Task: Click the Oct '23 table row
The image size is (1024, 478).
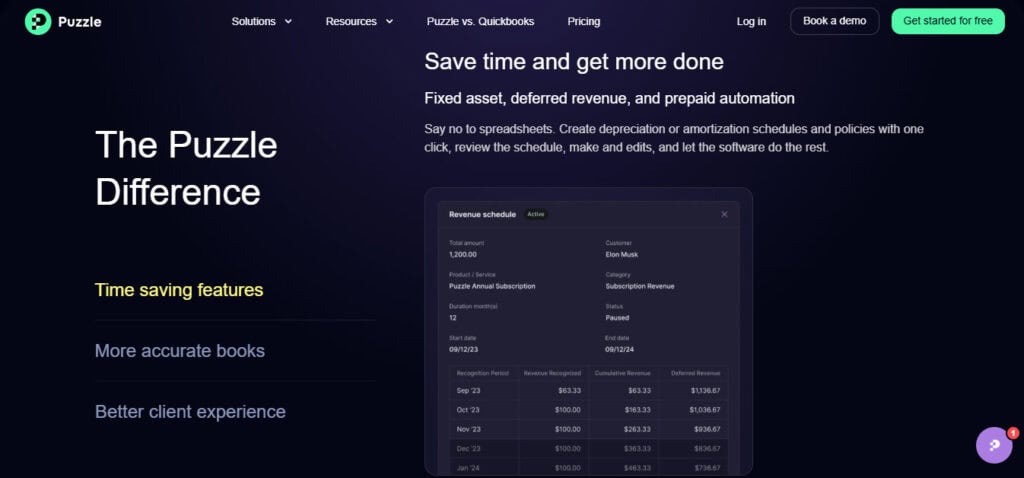Action: [x=588, y=409]
